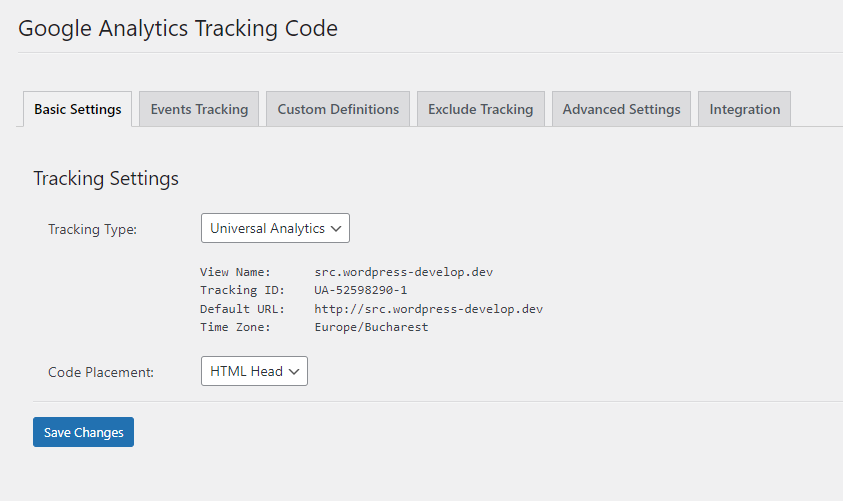The image size is (843, 501).
Task: Click the Universal Analytics dropdown chevron arrow
Action: (x=336, y=228)
